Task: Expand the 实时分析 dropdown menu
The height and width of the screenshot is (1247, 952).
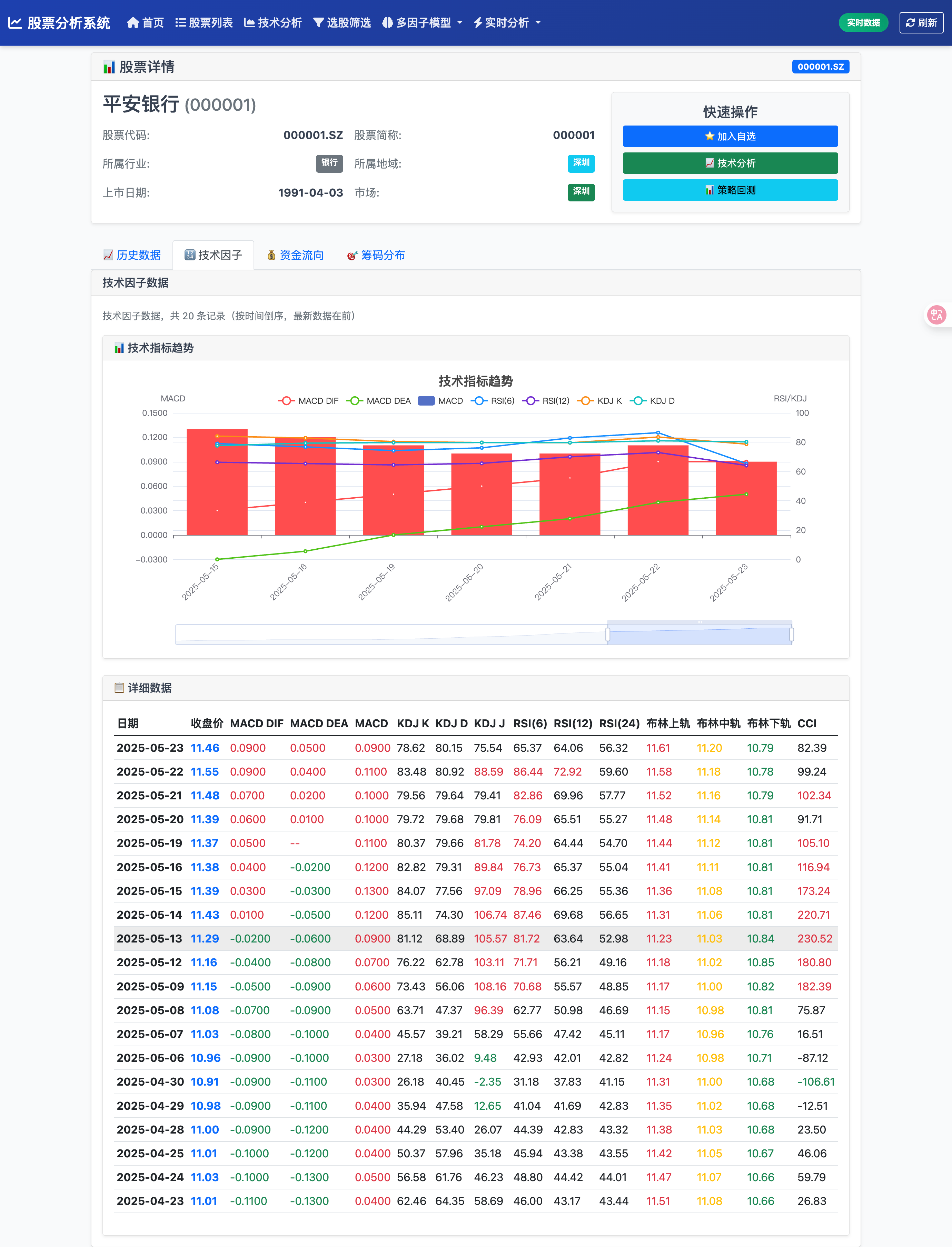Action: (x=507, y=23)
